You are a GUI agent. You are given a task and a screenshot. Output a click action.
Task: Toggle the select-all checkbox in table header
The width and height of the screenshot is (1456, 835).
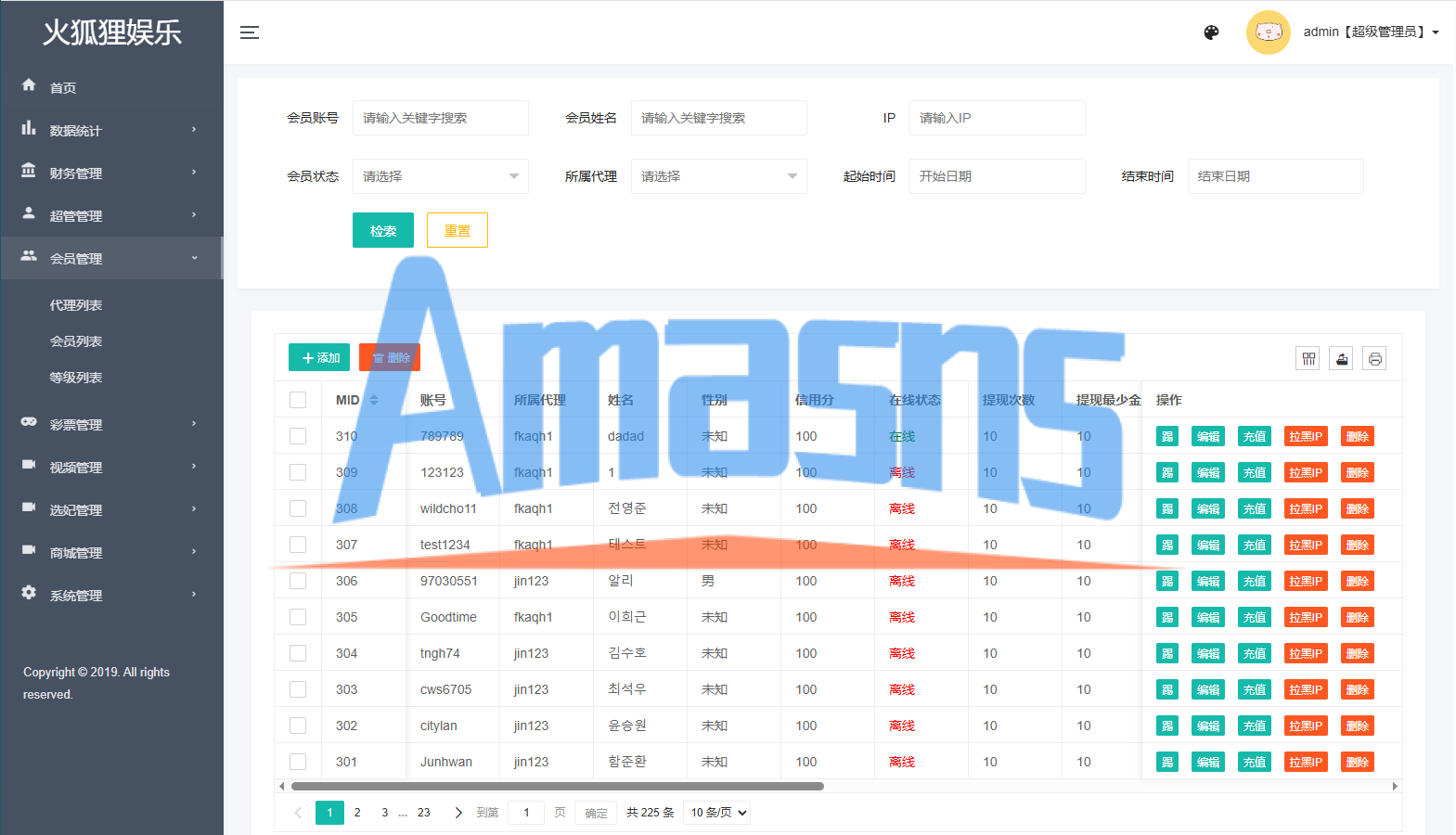(x=298, y=400)
